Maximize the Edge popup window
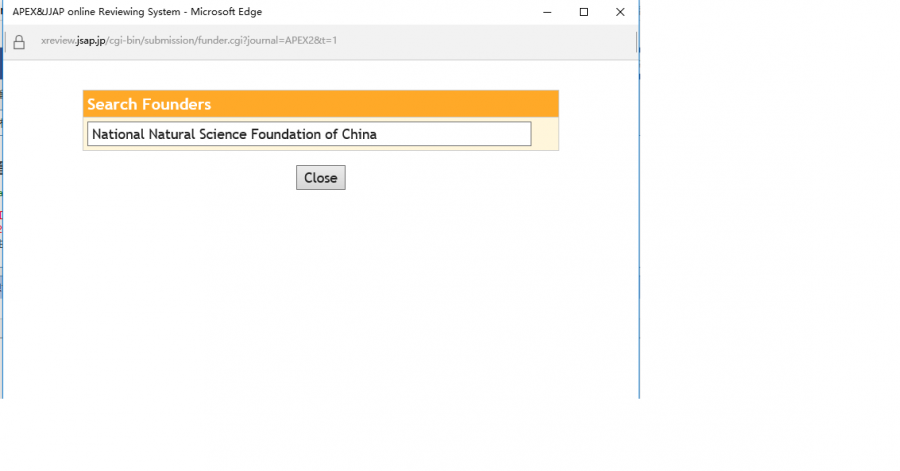 coord(584,12)
